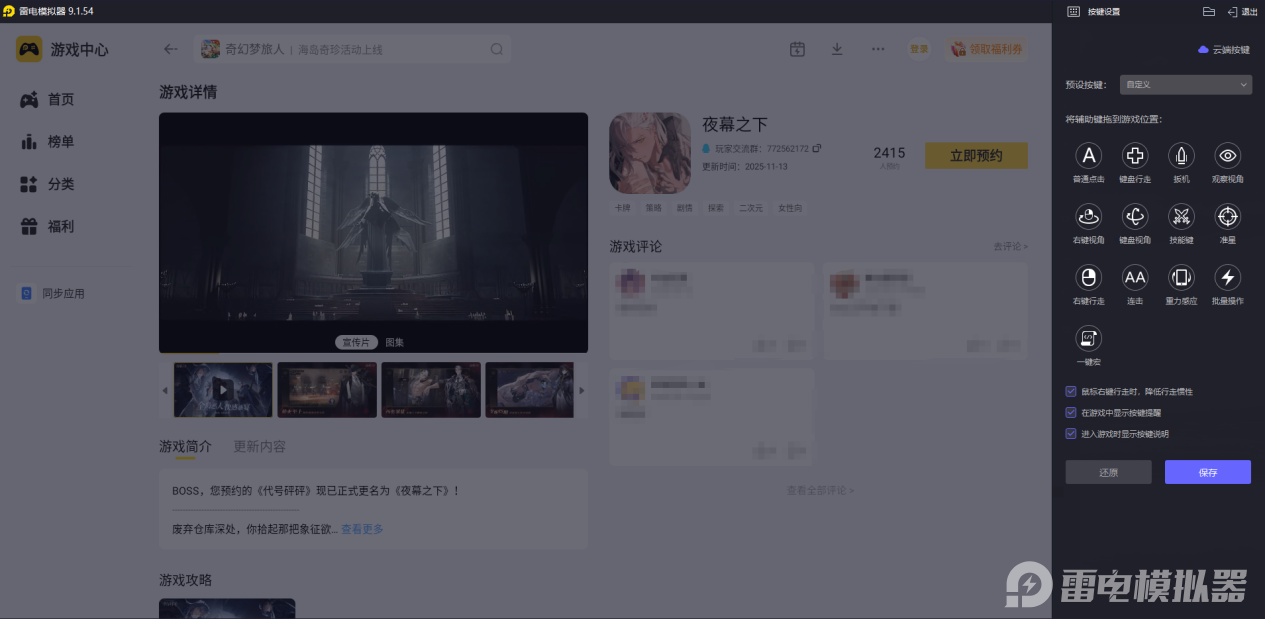Click the 查看更多 link in description

[x=362, y=528]
